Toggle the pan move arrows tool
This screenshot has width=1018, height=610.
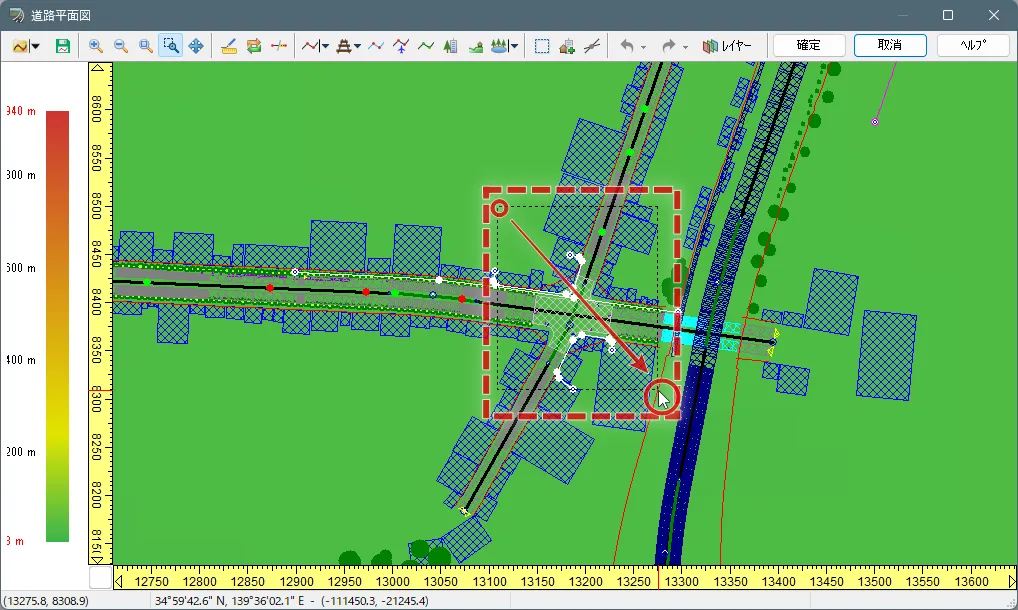196,46
